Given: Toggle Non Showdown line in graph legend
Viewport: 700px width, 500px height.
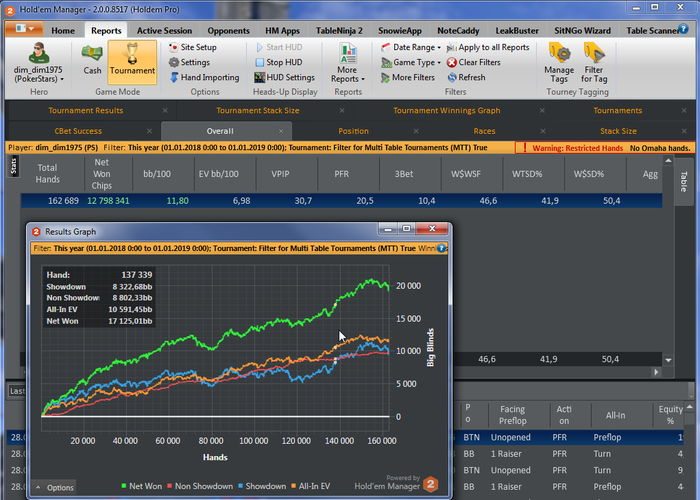Looking at the screenshot, I should click(x=200, y=486).
